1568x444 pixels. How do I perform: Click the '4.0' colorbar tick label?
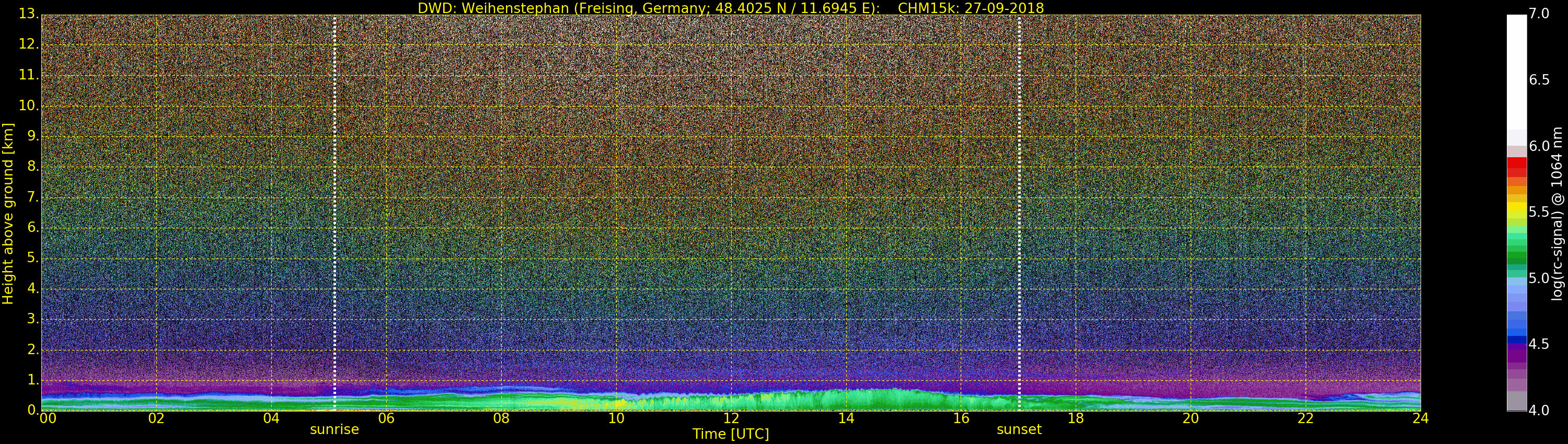[1539, 411]
